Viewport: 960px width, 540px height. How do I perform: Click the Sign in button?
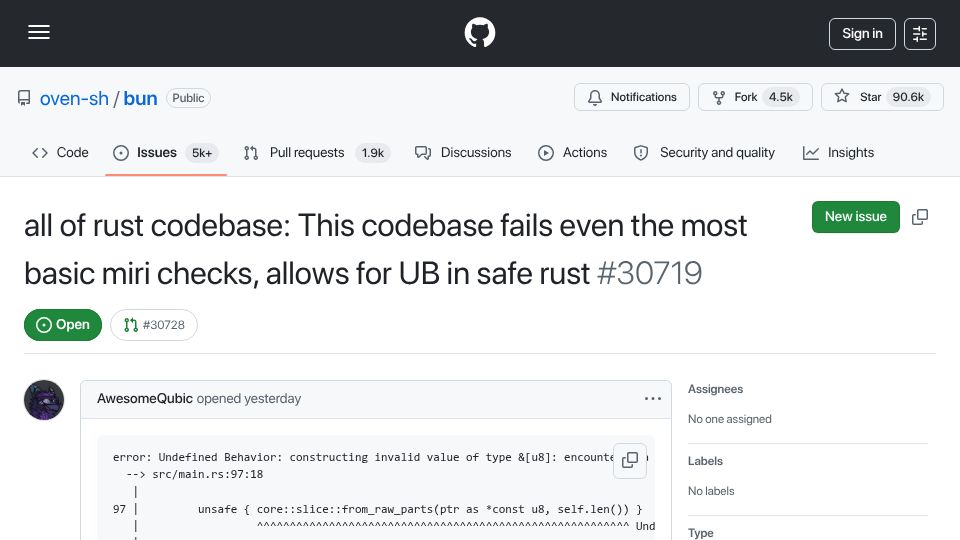tap(862, 34)
